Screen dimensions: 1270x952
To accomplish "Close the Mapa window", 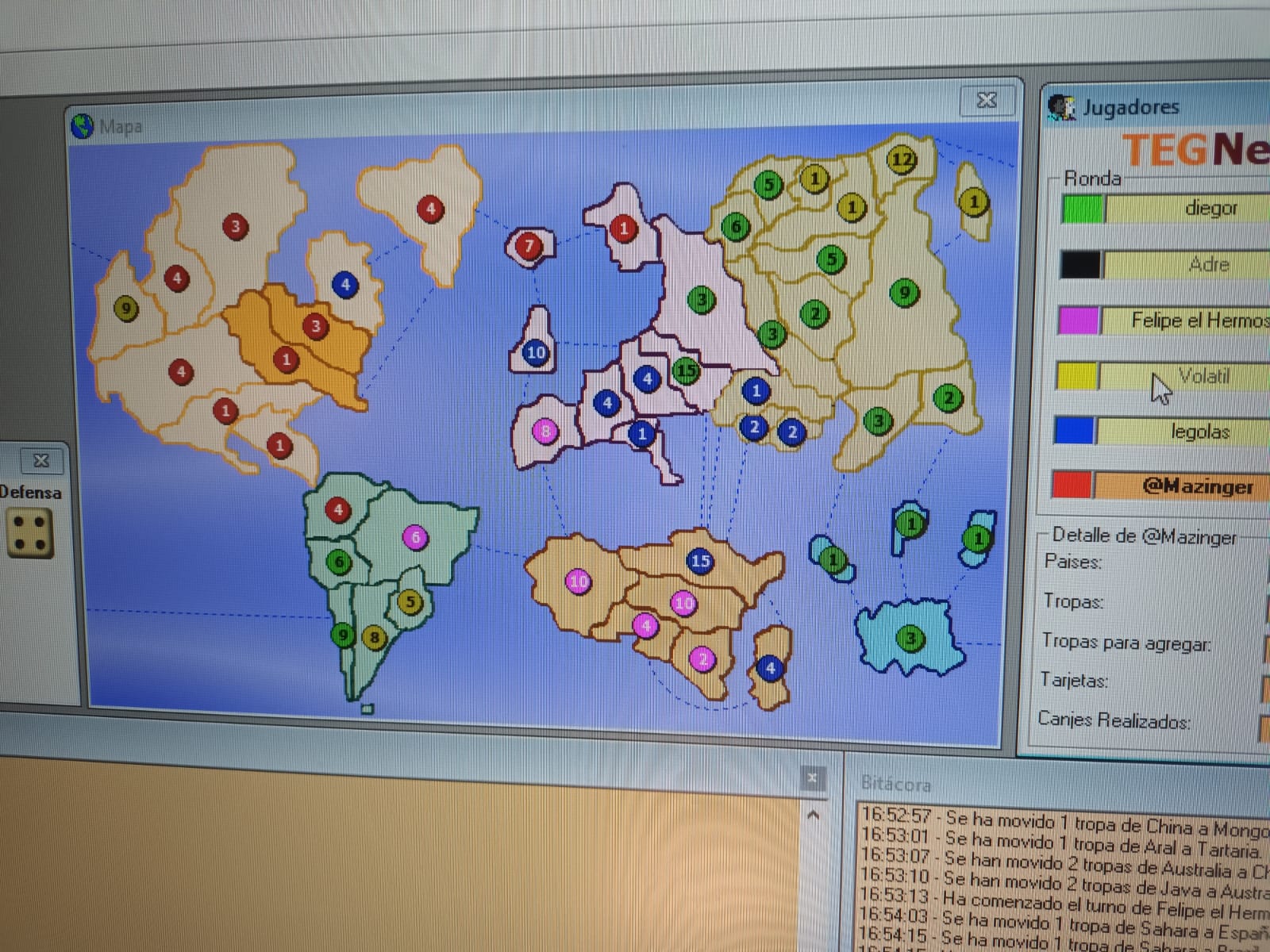I will click(x=987, y=100).
